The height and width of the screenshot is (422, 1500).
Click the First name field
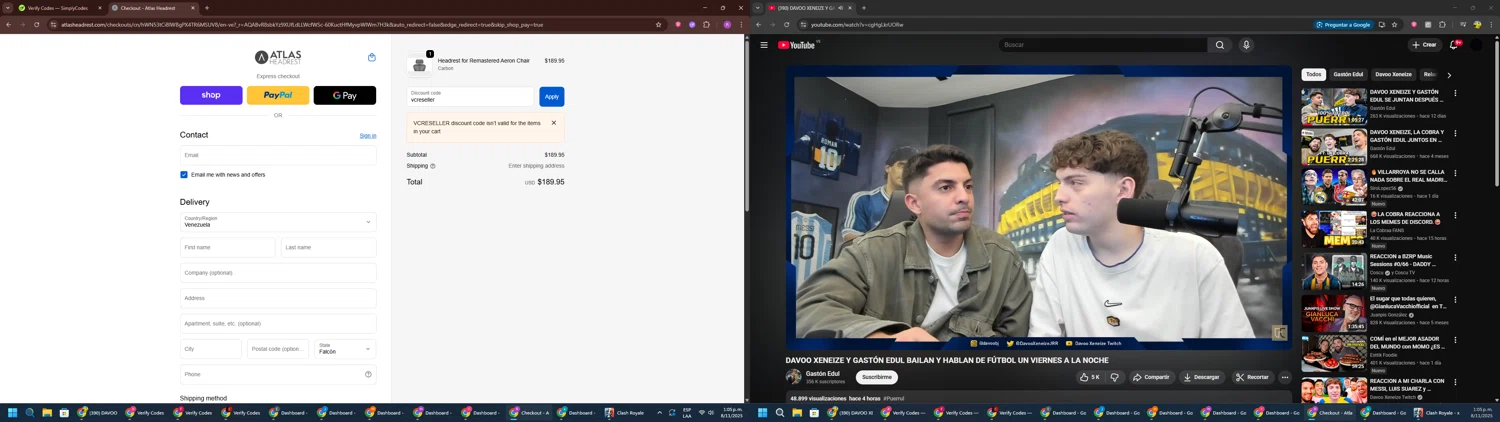coord(228,247)
